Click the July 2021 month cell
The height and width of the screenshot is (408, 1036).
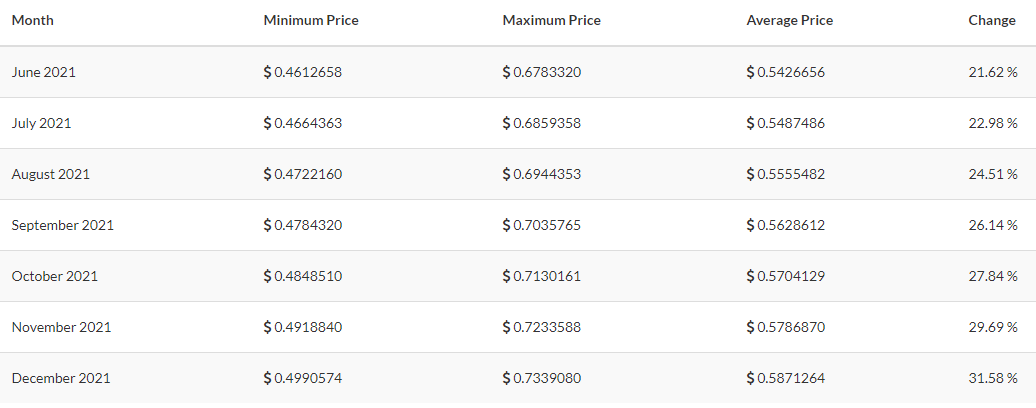coord(42,123)
